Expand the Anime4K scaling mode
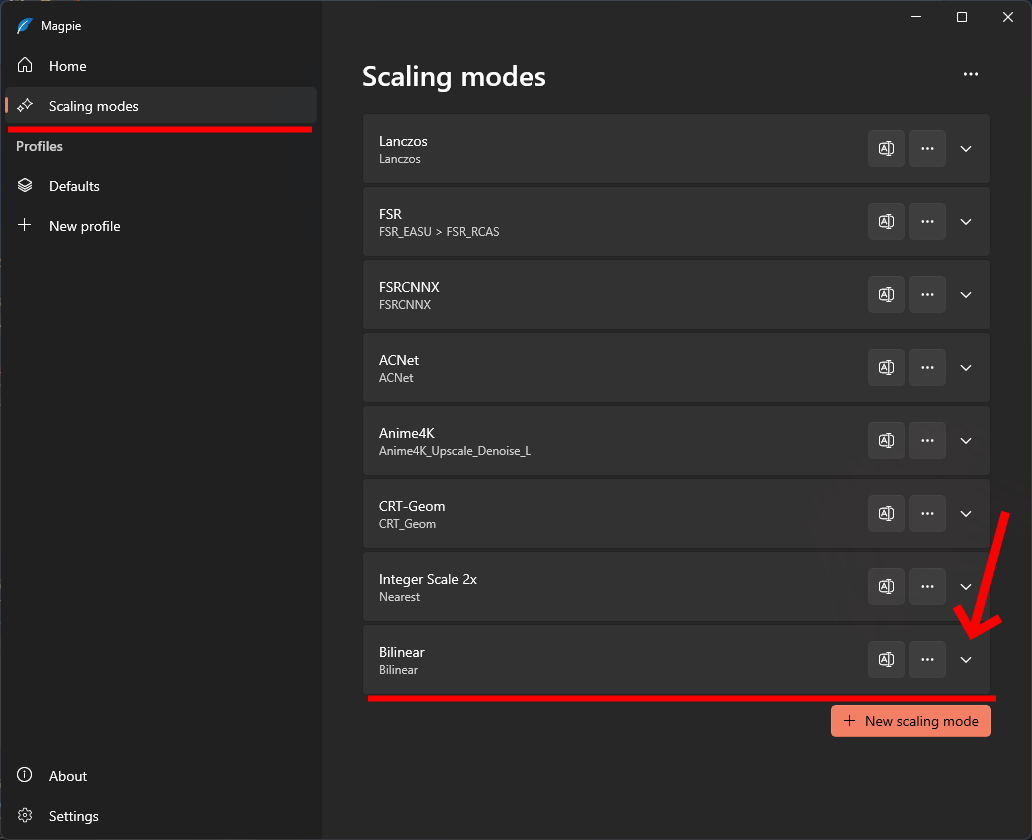Image resolution: width=1032 pixels, height=840 pixels. (966, 441)
